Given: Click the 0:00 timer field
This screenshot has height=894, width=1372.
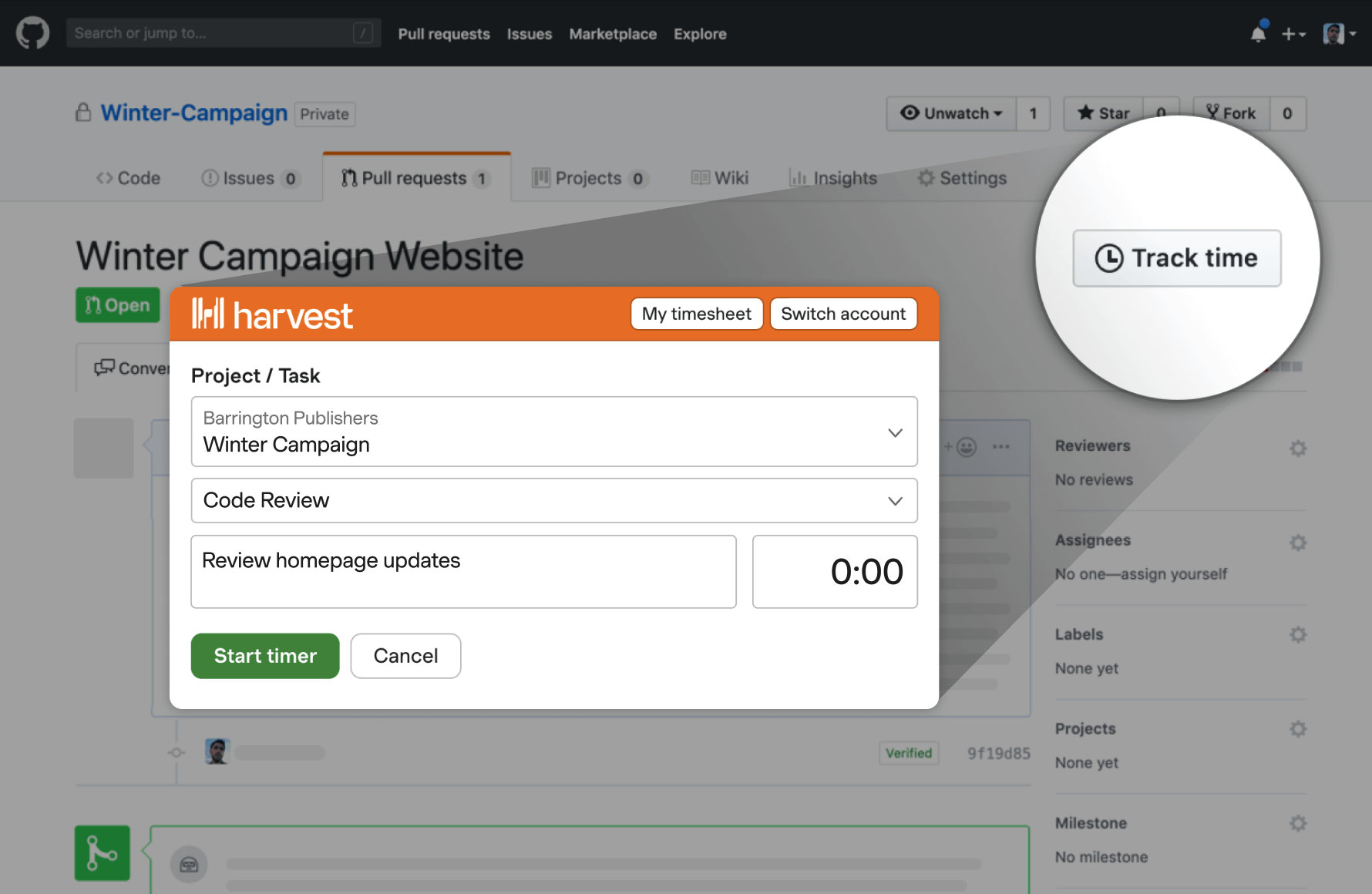Looking at the screenshot, I should click(835, 571).
